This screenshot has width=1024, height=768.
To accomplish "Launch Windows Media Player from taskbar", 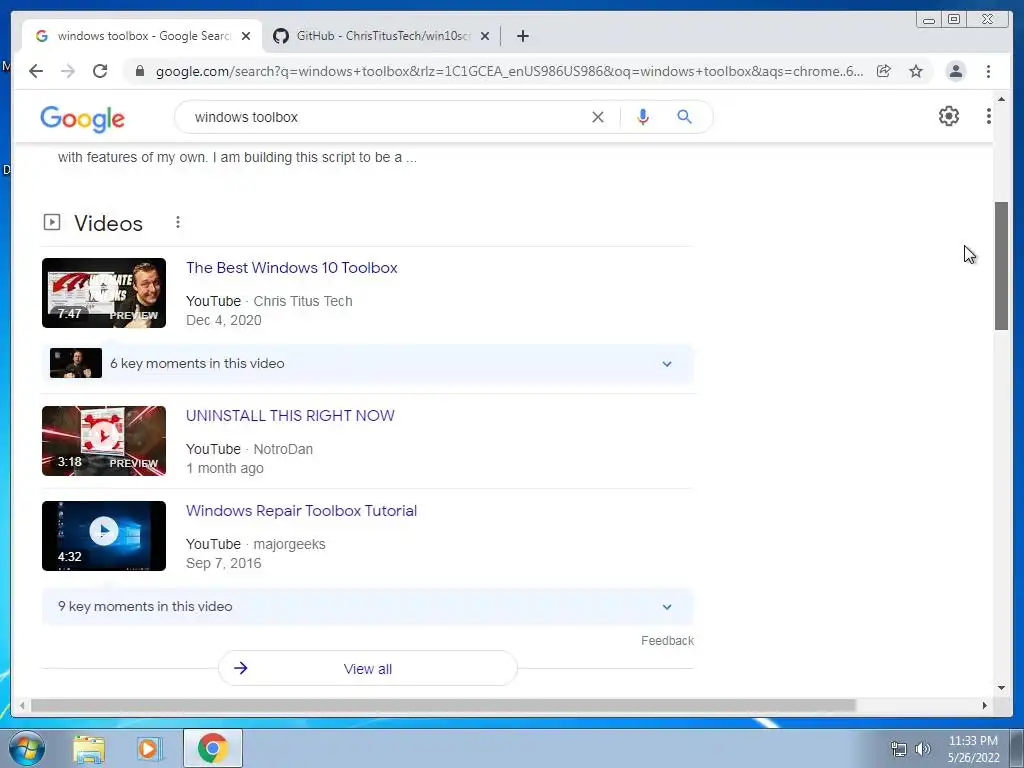I will 150,749.
